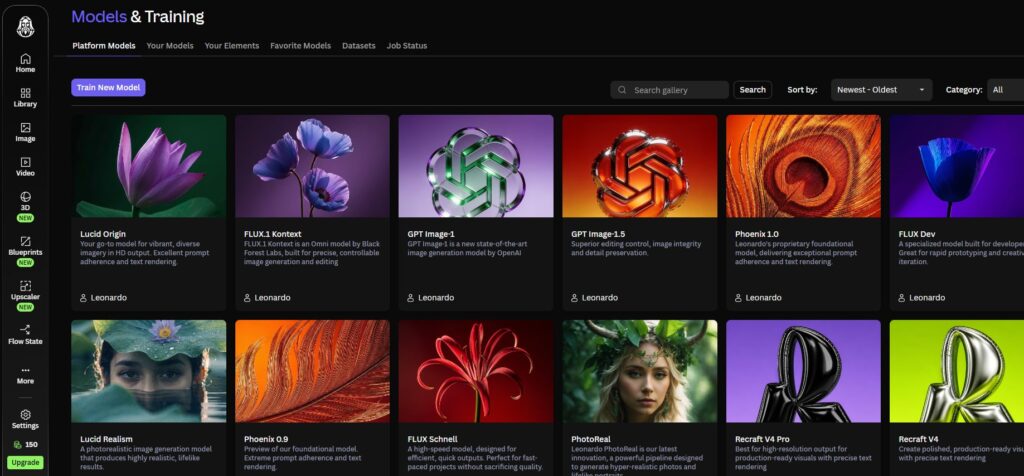Open the Library section icon
This screenshot has width=1024, height=476.
pyautogui.click(x=25, y=93)
